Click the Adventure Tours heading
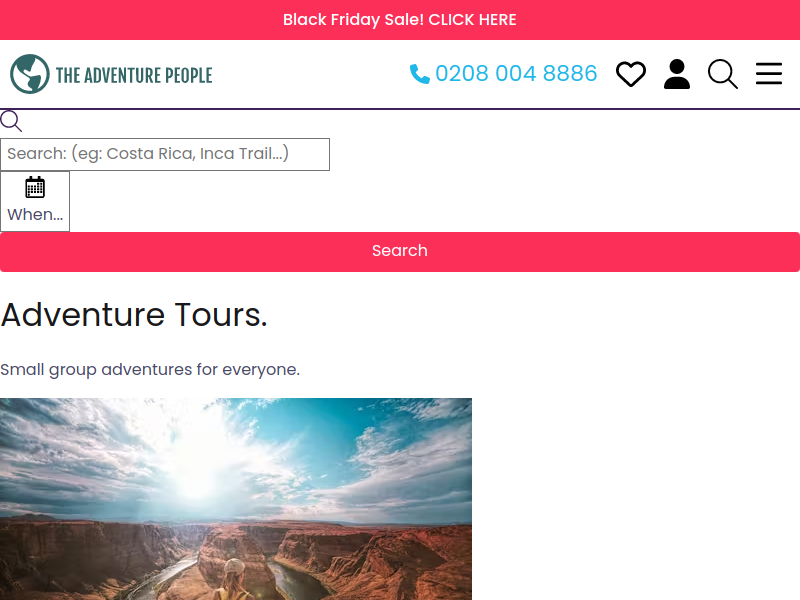The width and height of the screenshot is (800, 600). [134, 315]
